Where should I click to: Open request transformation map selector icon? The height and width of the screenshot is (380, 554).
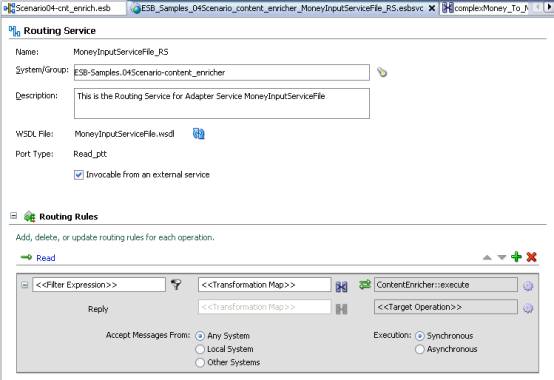(341, 287)
